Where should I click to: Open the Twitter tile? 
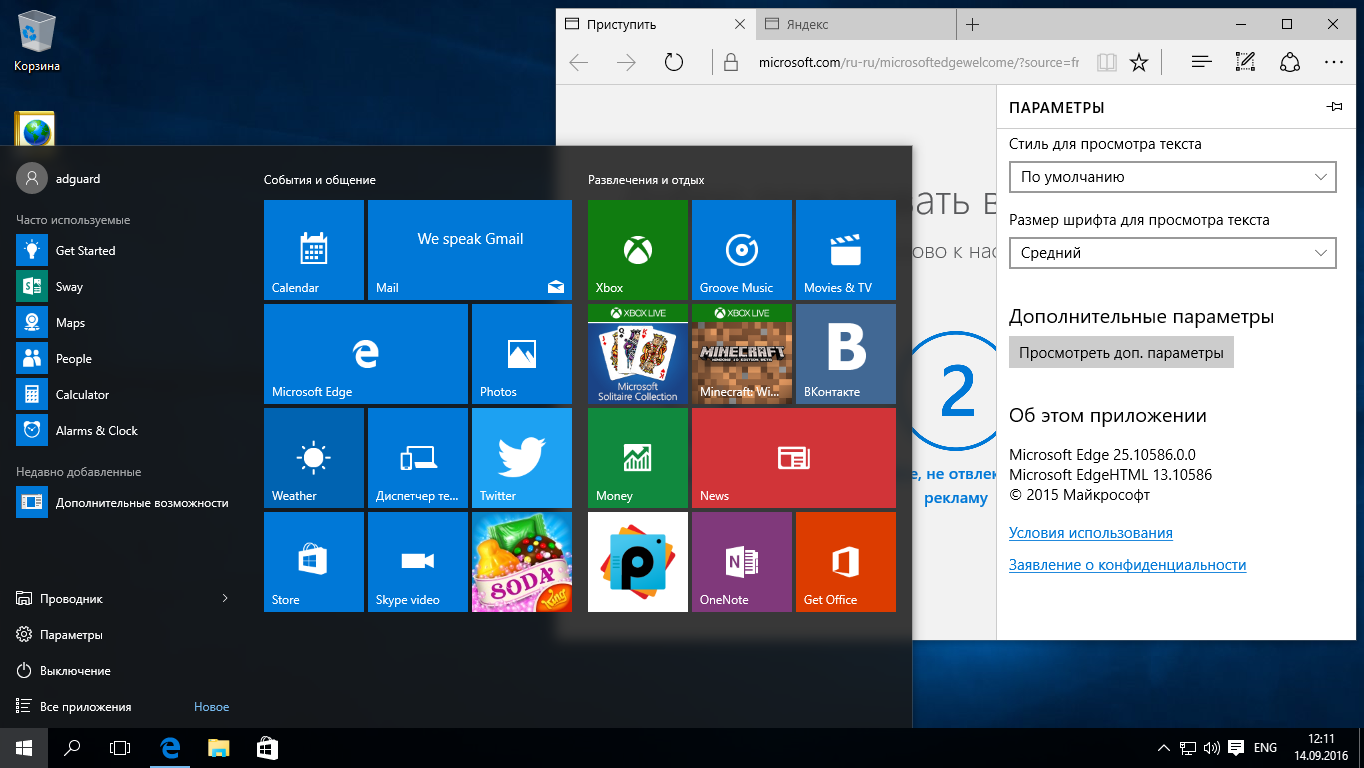click(x=522, y=458)
